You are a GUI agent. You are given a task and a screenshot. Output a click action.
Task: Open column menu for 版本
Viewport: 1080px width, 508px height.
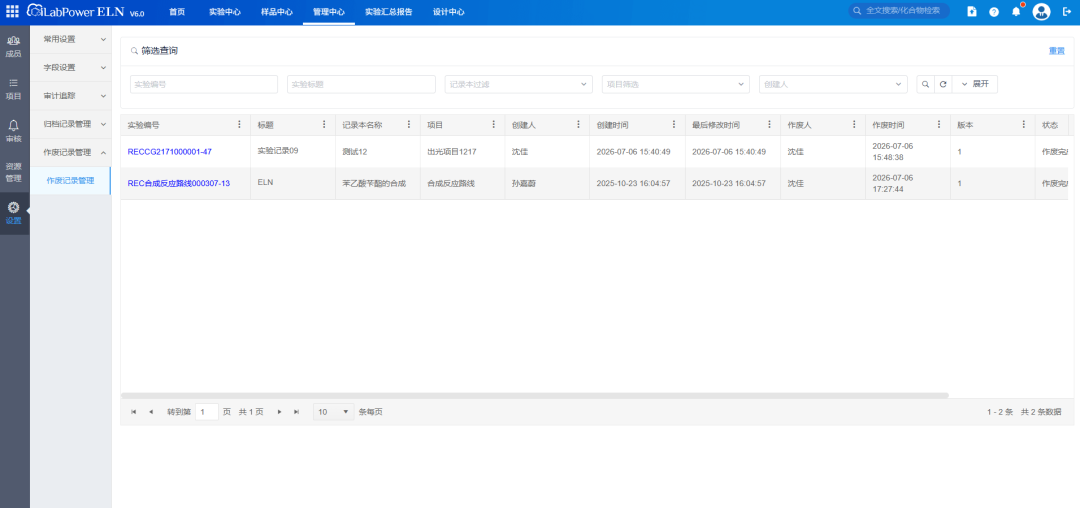pos(1024,125)
